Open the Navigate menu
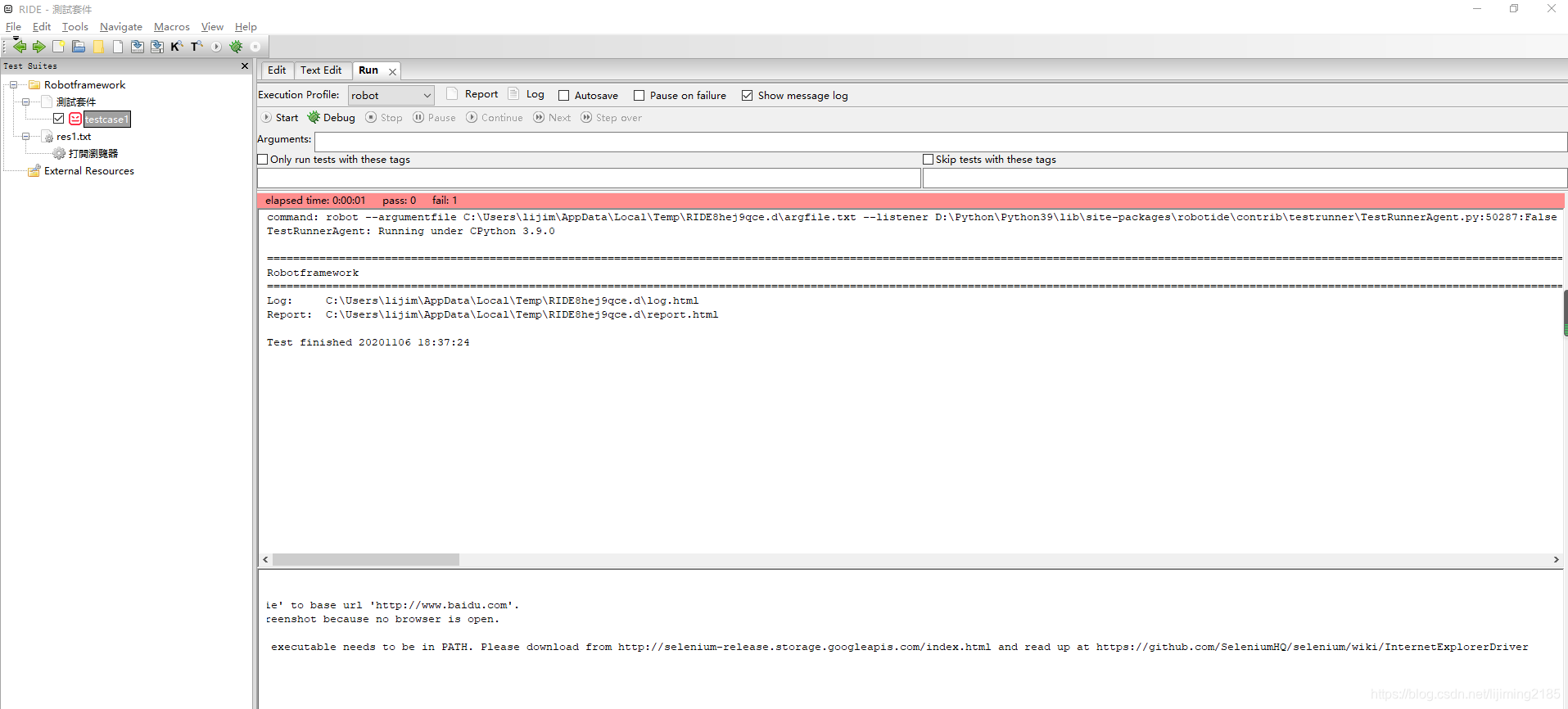 pos(121,27)
